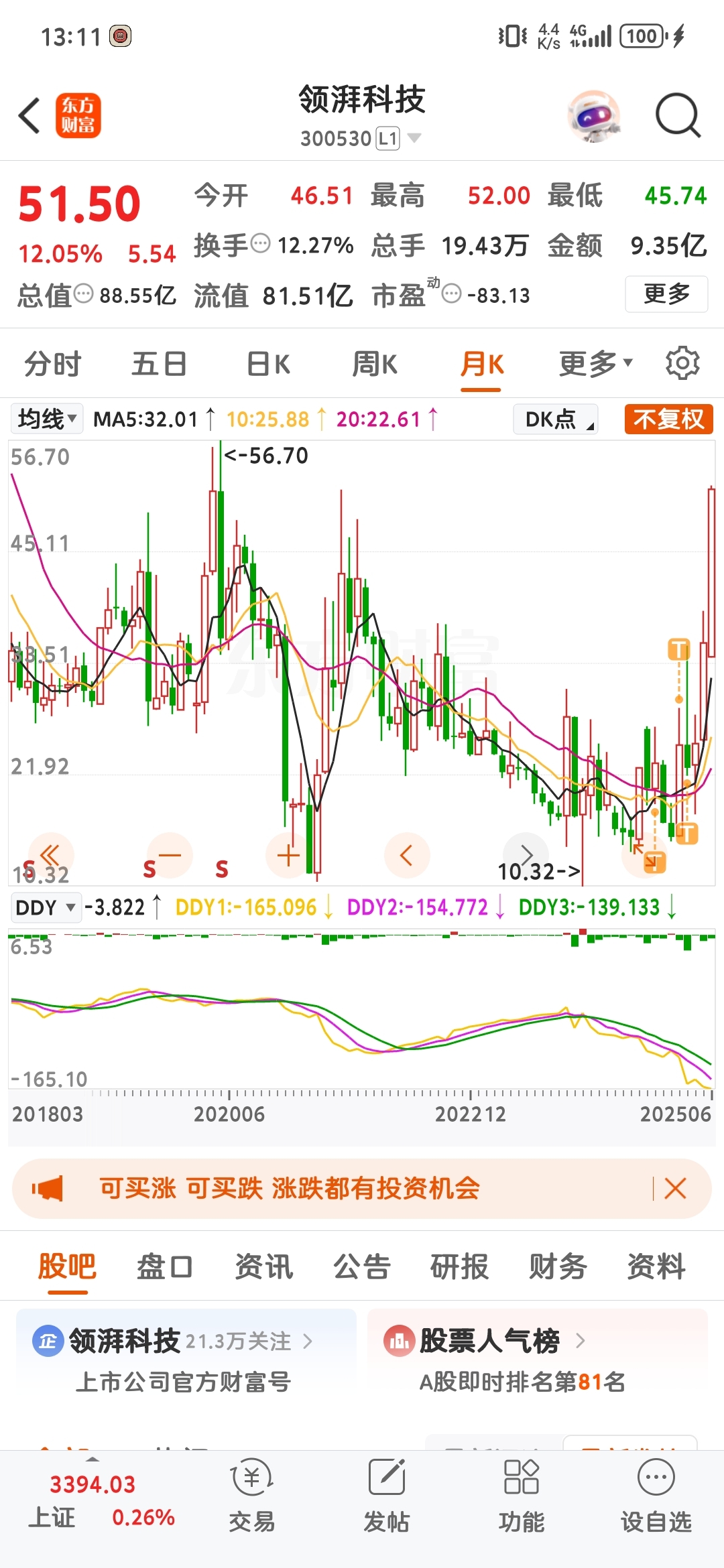Image resolution: width=724 pixels, height=1568 pixels.
Task: Open 股票人气榜 chevron arrow
Action: click(x=581, y=1341)
